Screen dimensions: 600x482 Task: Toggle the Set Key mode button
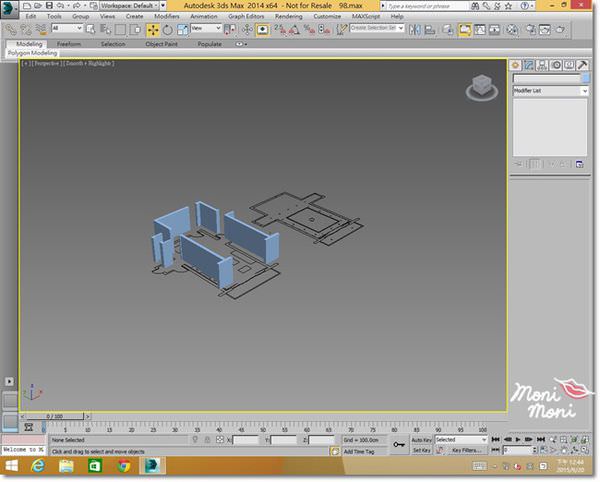421,450
